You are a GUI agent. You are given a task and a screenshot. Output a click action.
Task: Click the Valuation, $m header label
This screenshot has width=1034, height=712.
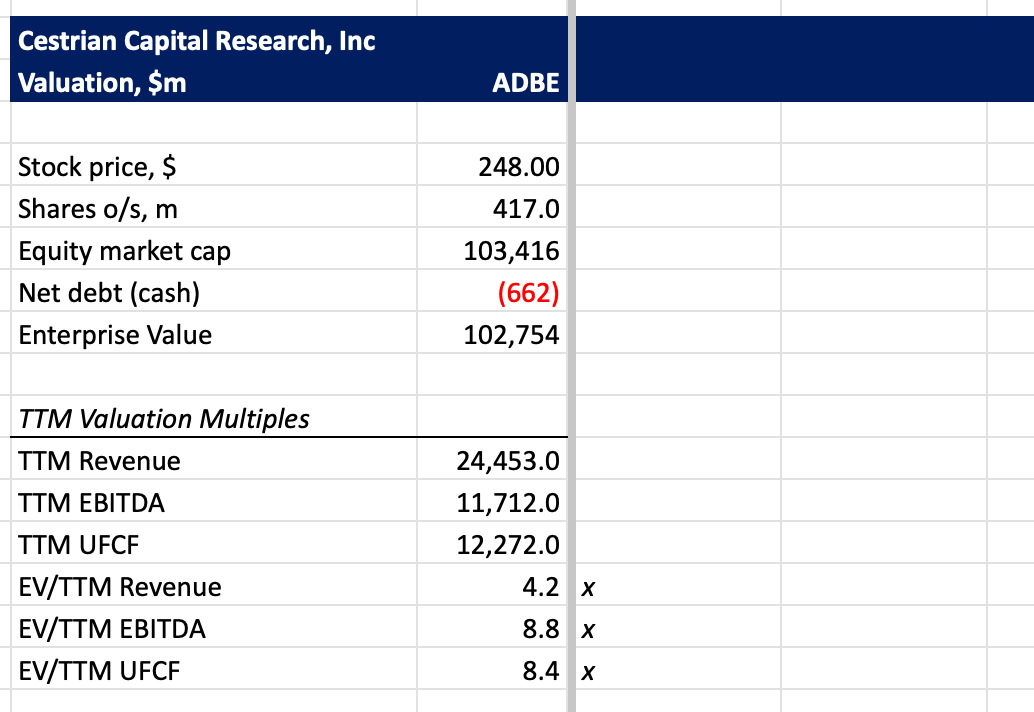pyautogui.click(x=102, y=83)
